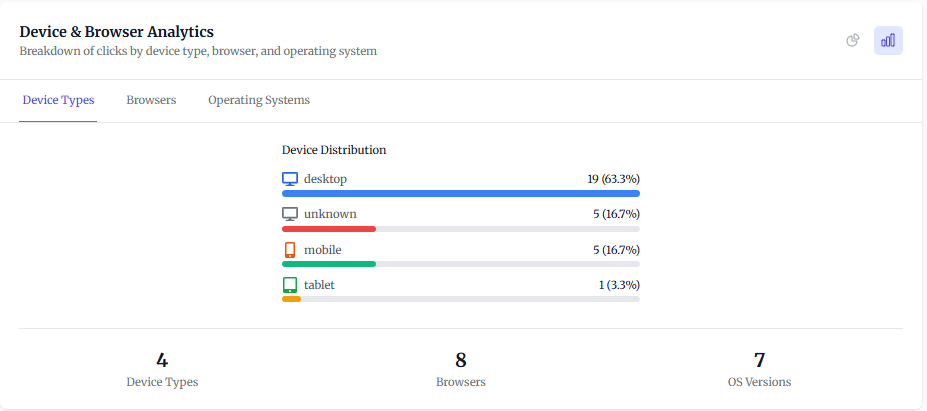927x411 pixels.
Task: Click the desktop 19 (63.3%) value
Action: click(x=613, y=179)
